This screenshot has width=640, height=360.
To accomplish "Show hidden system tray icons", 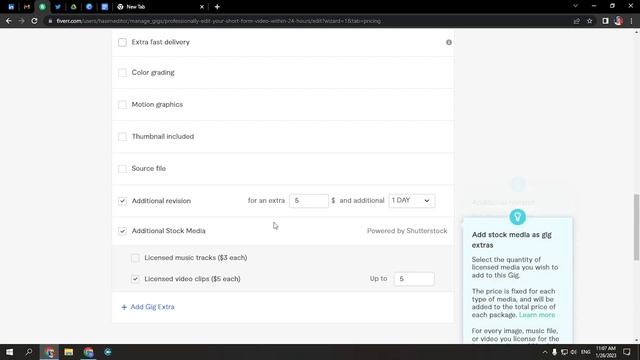I will click(544, 352).
